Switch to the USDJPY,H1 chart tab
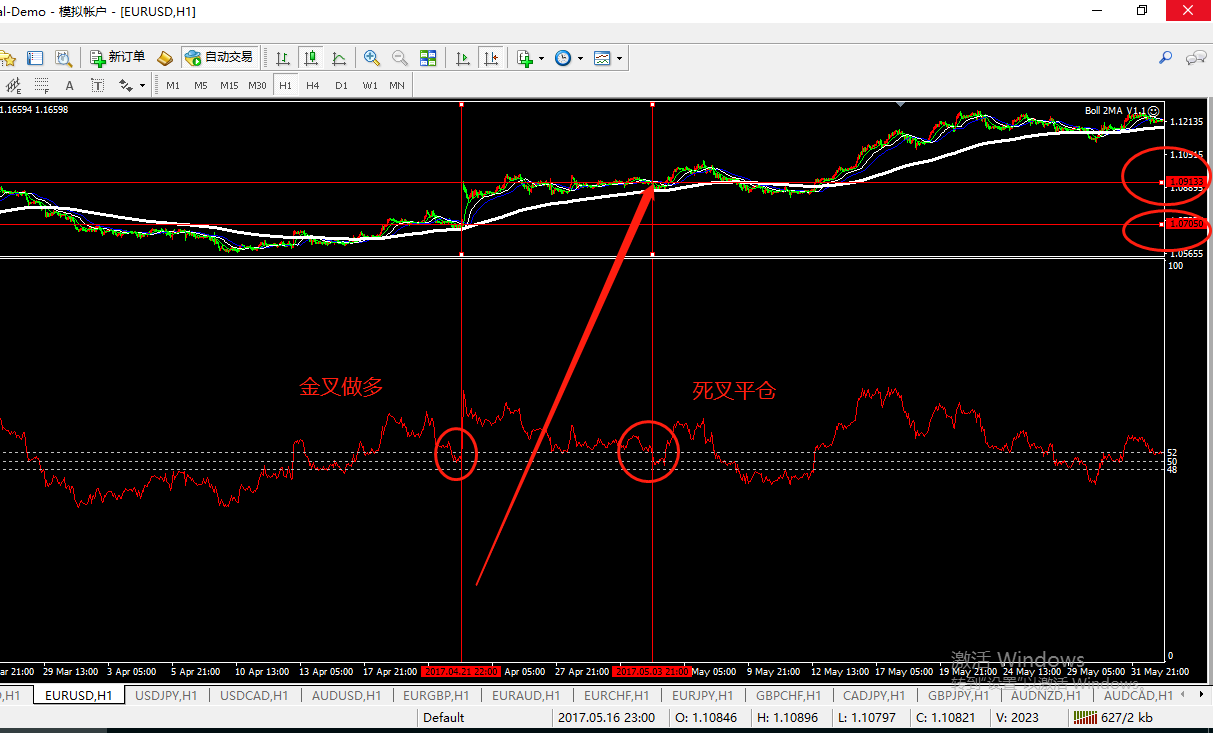 point(166,695)
